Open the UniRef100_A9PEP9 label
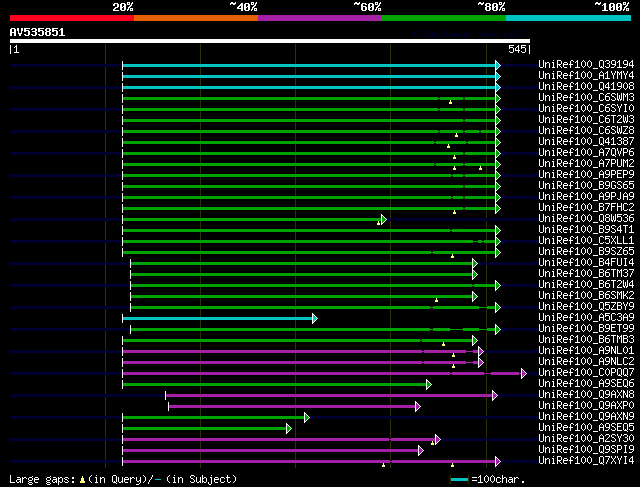The width and height of the screenshot is (640, 487). click(586, 175)
